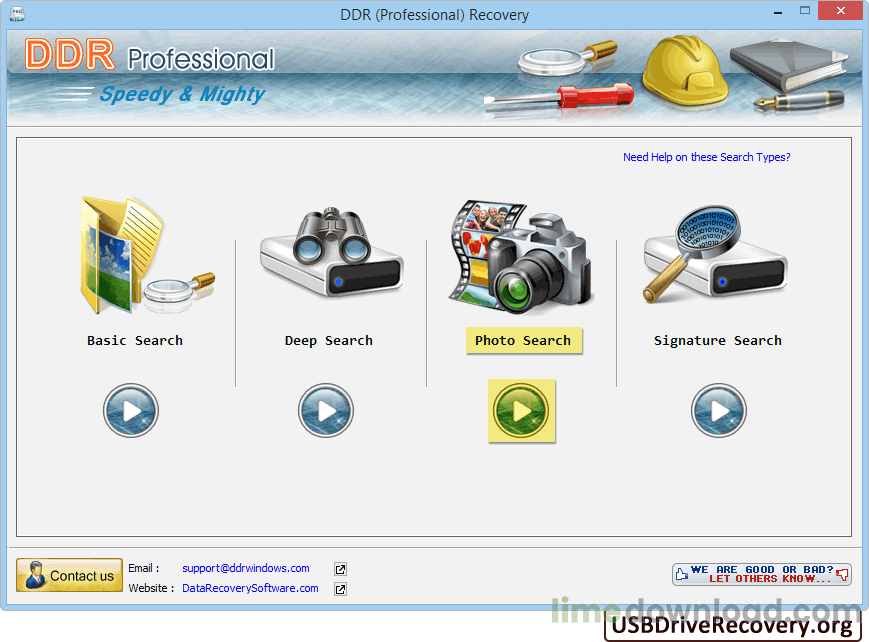Start Basic Search with its play button
869x642 pixels.
click(x=131, y=410)
